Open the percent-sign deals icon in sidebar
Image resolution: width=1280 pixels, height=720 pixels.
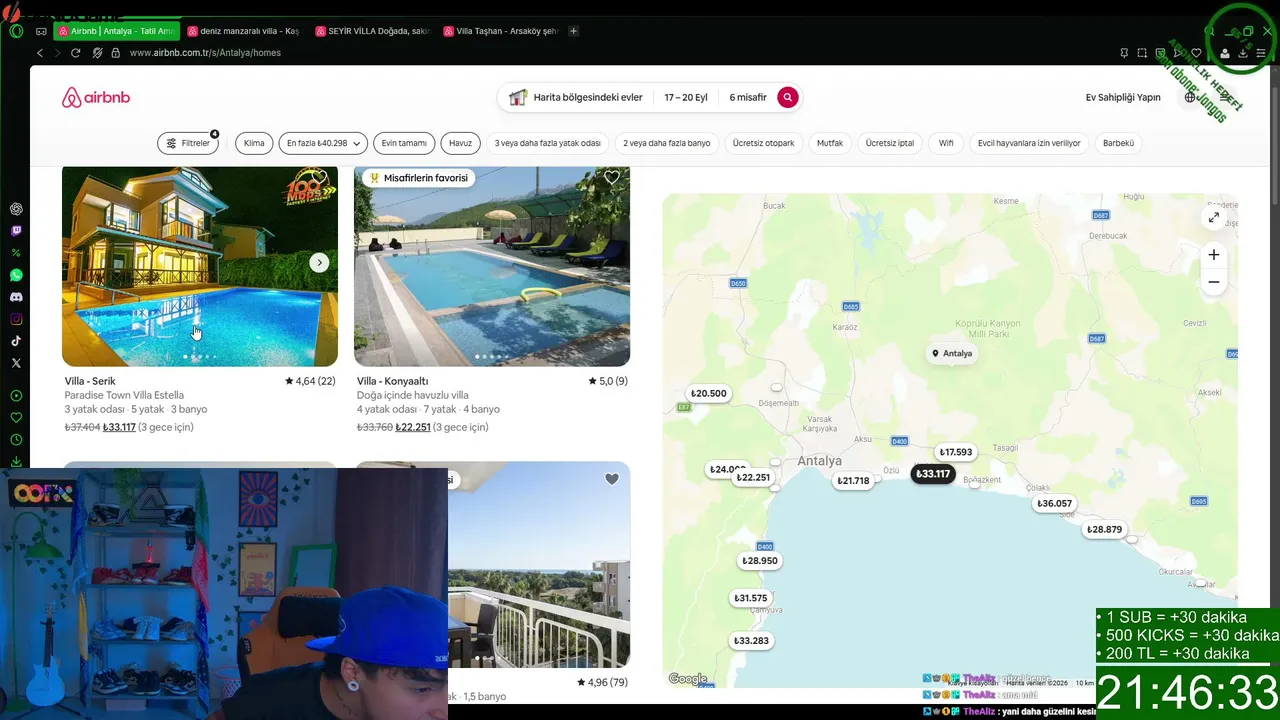16,253
